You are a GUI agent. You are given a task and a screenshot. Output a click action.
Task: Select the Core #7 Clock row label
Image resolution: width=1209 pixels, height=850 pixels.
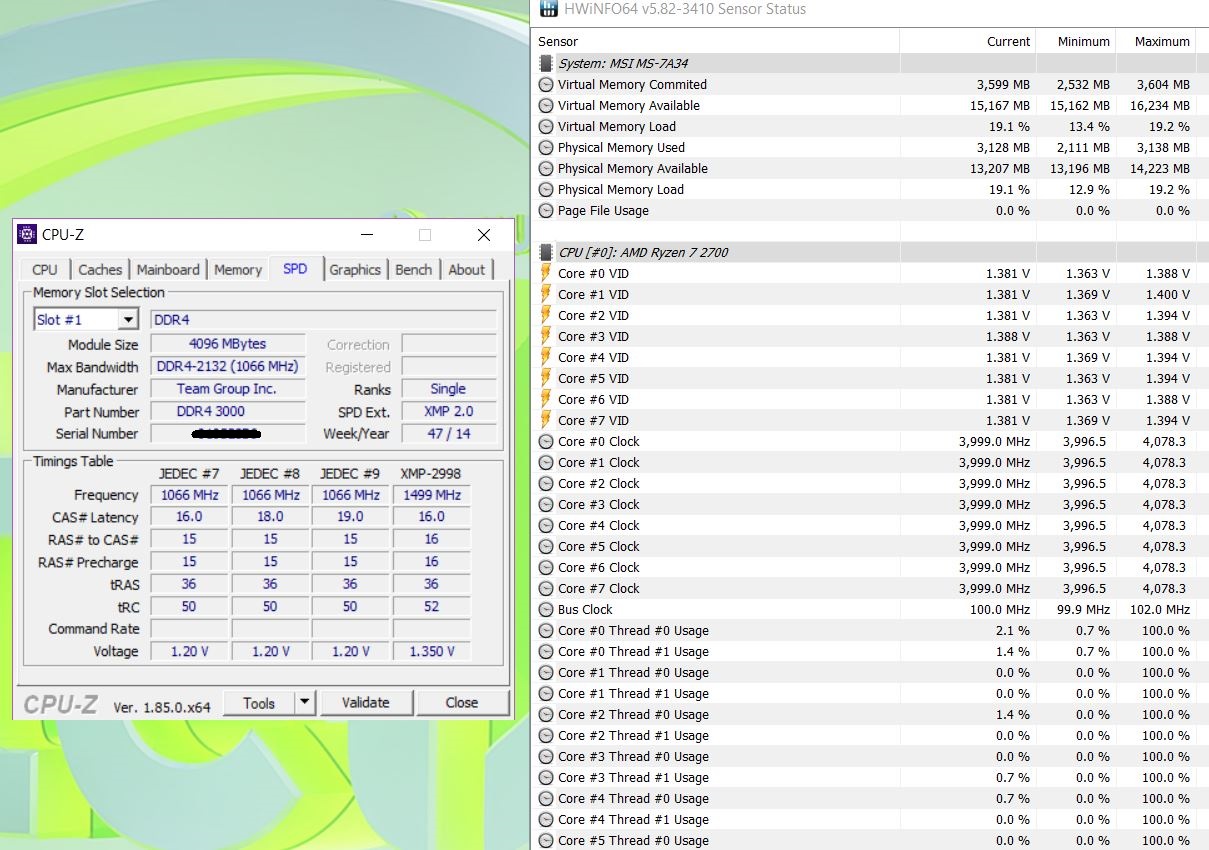pyautogui.click(x=598, y=588)
